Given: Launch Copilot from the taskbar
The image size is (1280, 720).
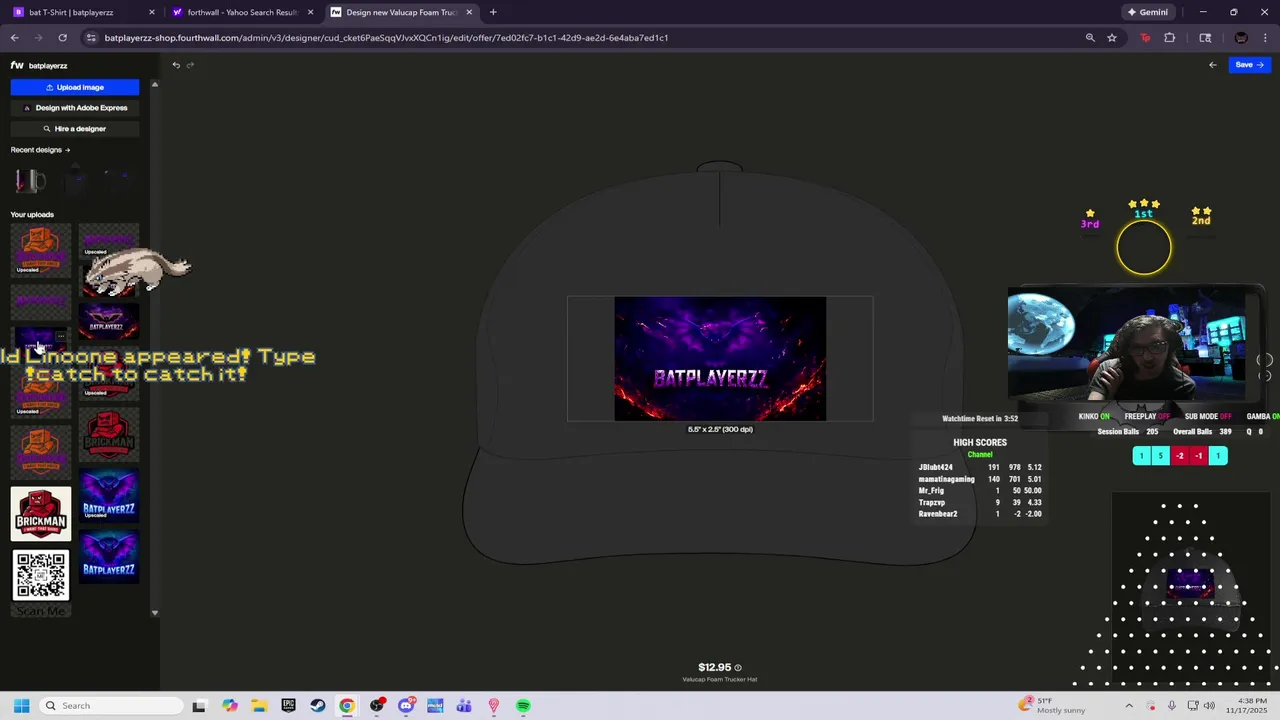Looking at the screenshot, I should coord(230,706).
